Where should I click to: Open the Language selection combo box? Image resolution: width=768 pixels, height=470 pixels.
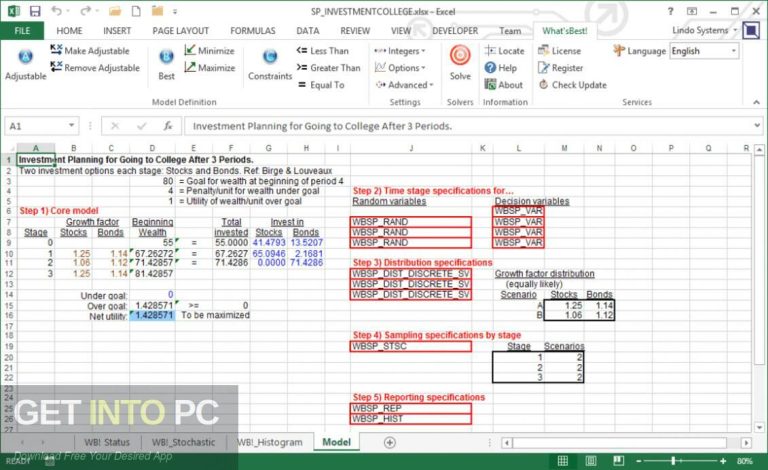tap(704, 51)
